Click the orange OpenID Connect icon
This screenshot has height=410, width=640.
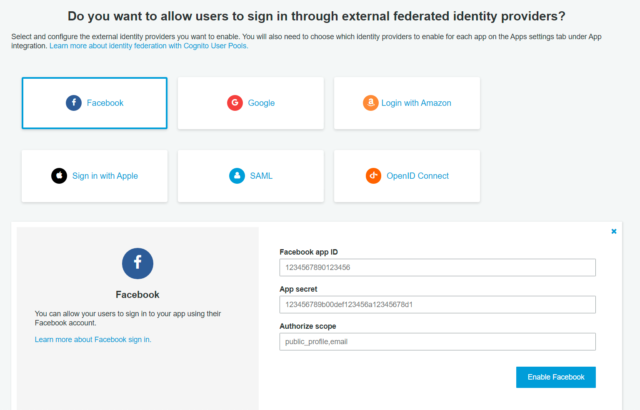[373, 176]
